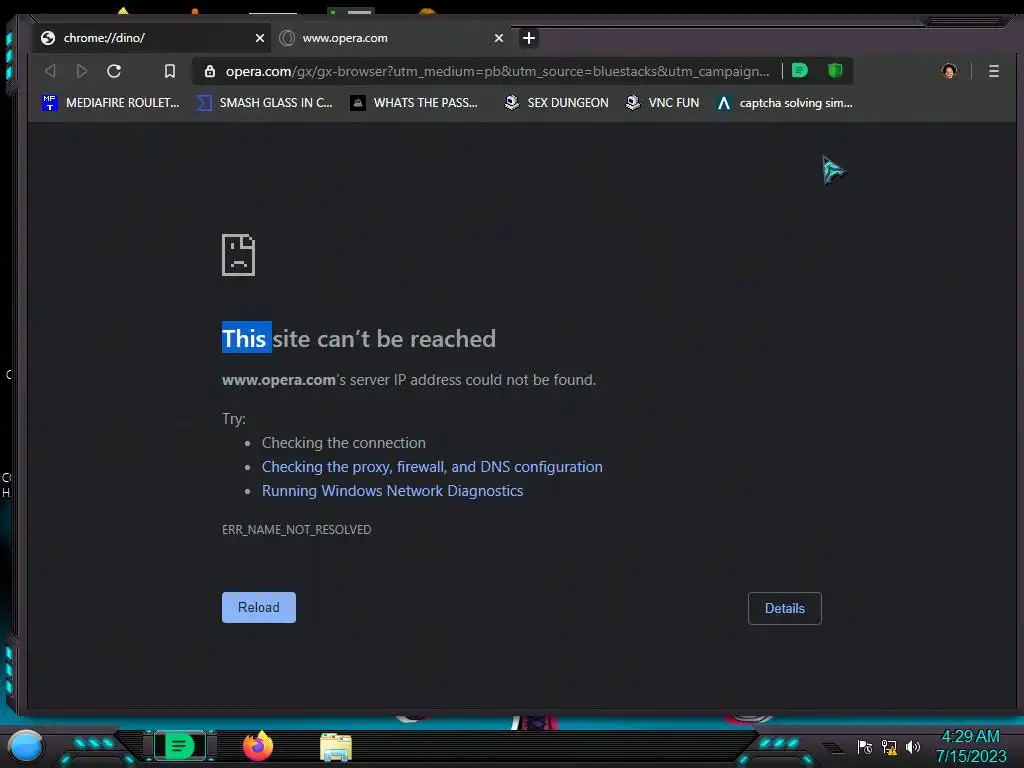Open green chat app in taskbar

(x=180, y=746)
